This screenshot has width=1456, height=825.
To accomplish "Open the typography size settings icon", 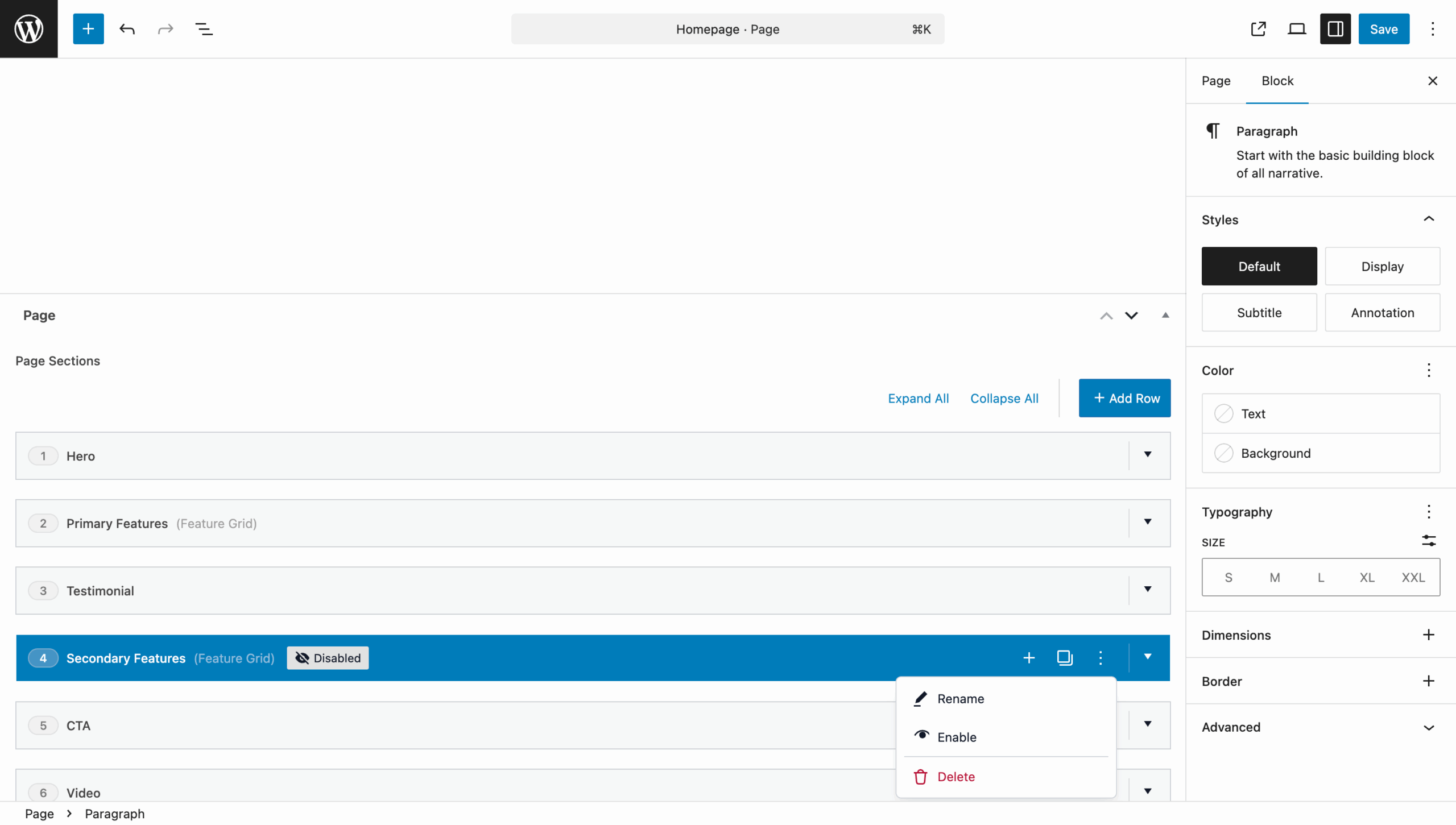I will coord(1429,541).
